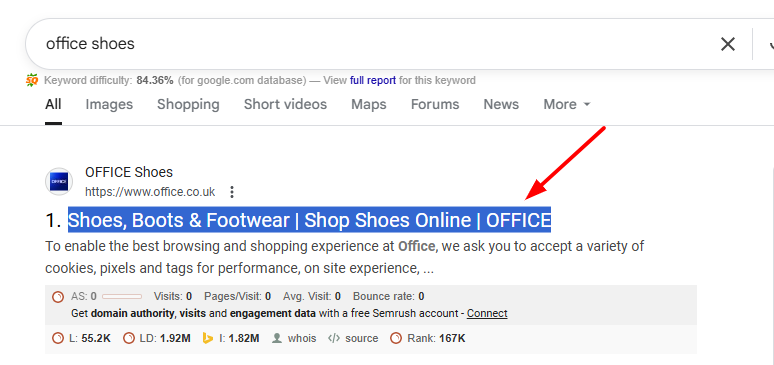Go to the News tab

(501, 104)
